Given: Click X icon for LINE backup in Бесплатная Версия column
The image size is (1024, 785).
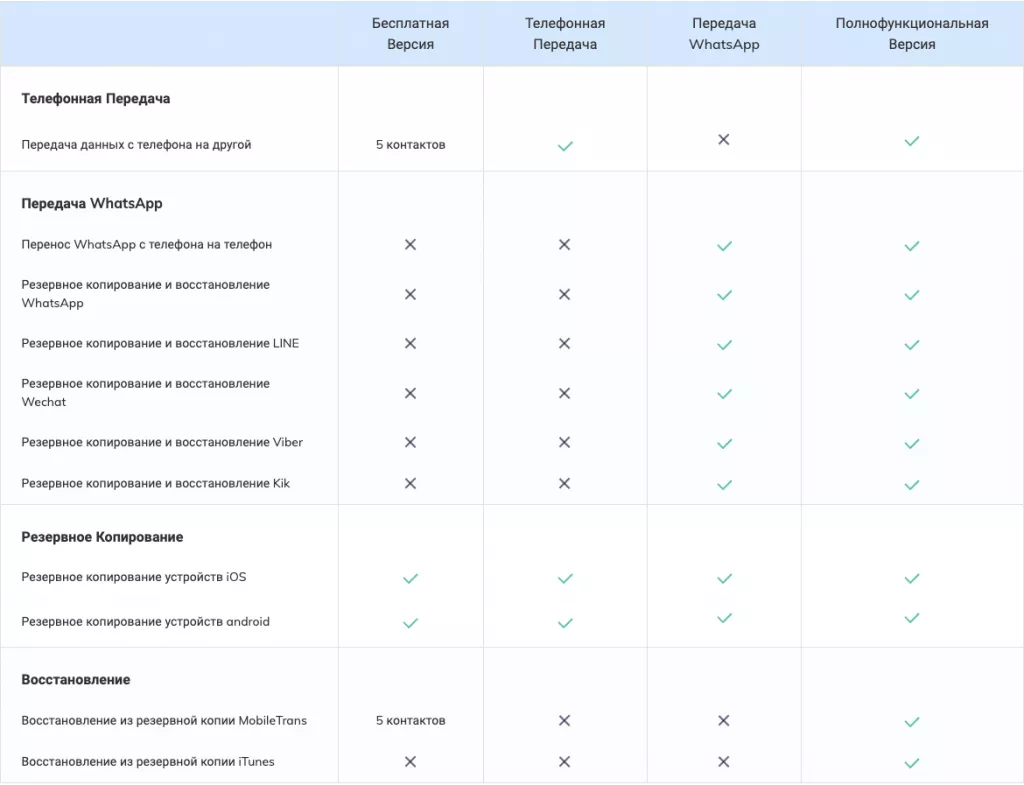Looking at the screenshot, I should 410,343.
